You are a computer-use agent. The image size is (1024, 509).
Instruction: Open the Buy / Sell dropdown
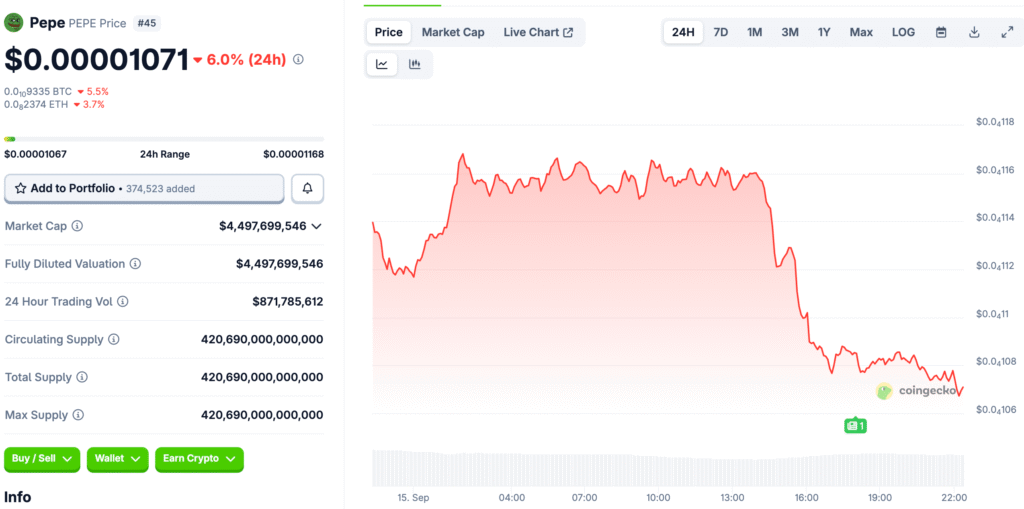[x=42, y=459]
